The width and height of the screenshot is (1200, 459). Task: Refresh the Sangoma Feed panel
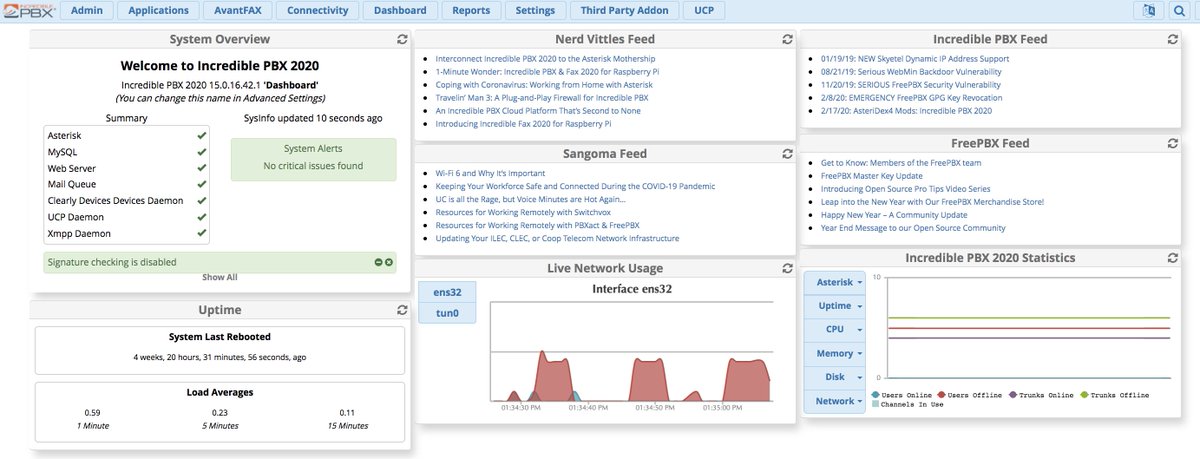(x=787, y=154)
